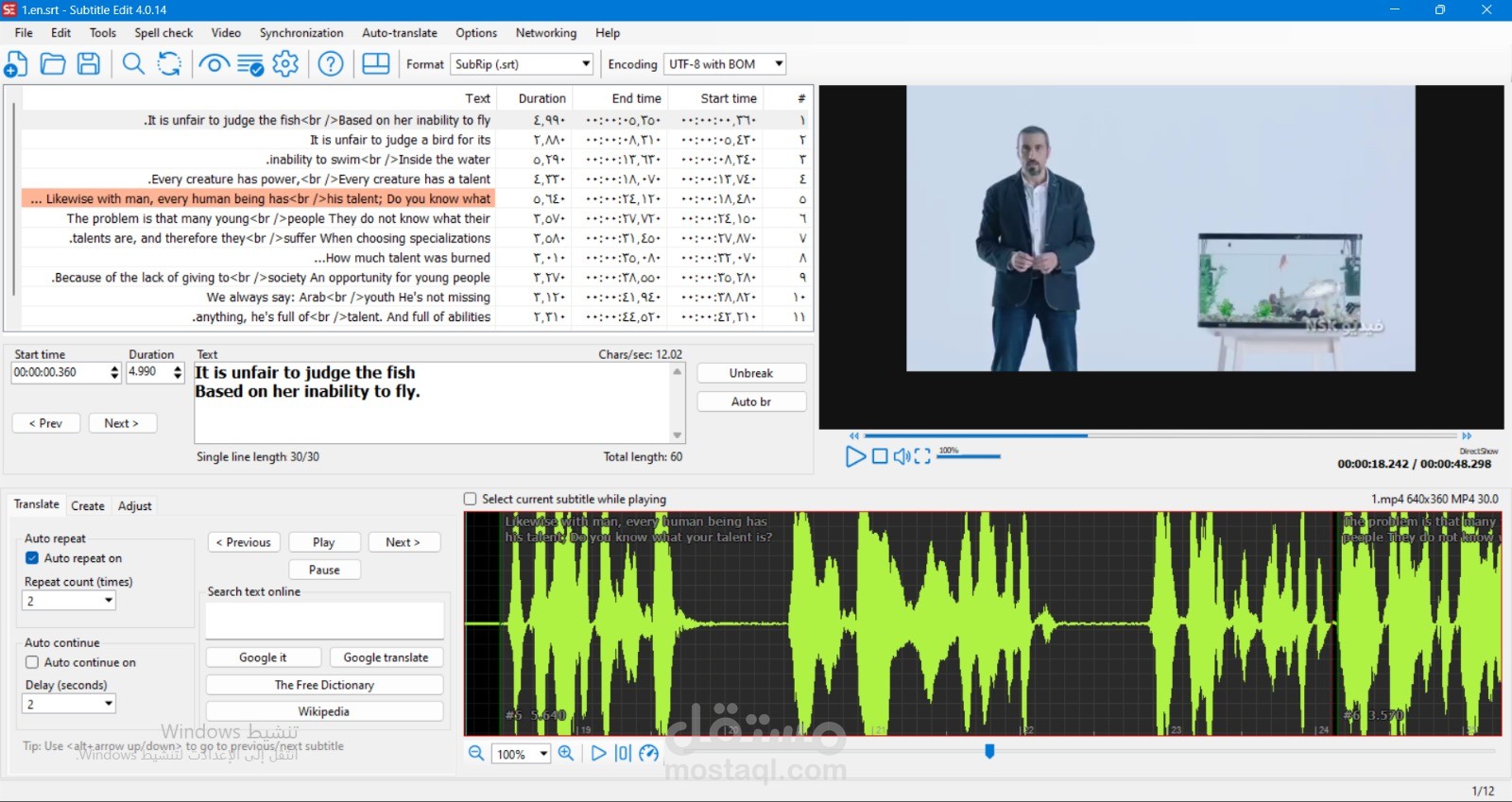Switch to the Create tab
Image resolution: width=1512 pixels, height=802 pixels.
(x=88, y=505)
